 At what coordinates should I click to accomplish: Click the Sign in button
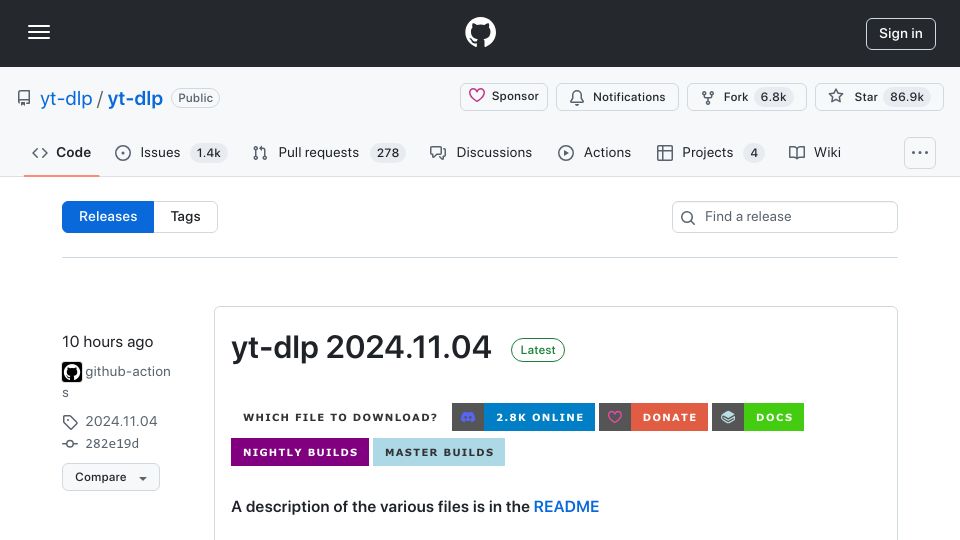click(901, 34)
